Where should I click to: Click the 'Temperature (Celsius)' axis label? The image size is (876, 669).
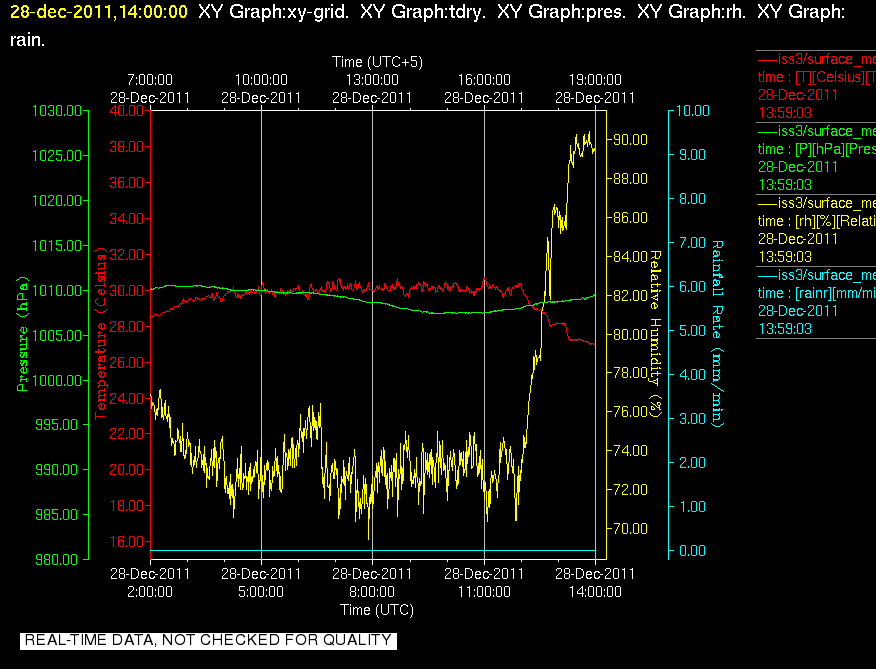click(100, 335)
